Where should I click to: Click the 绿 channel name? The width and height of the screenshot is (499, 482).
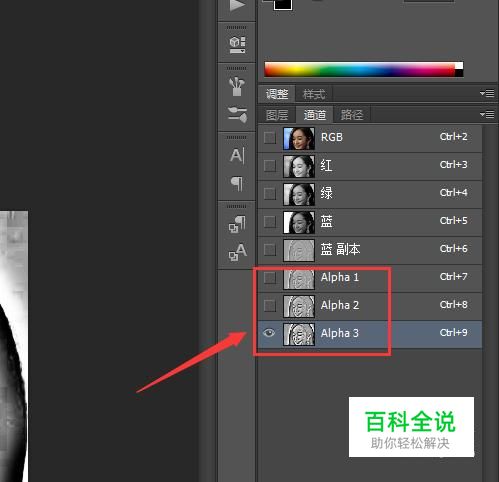326,193
